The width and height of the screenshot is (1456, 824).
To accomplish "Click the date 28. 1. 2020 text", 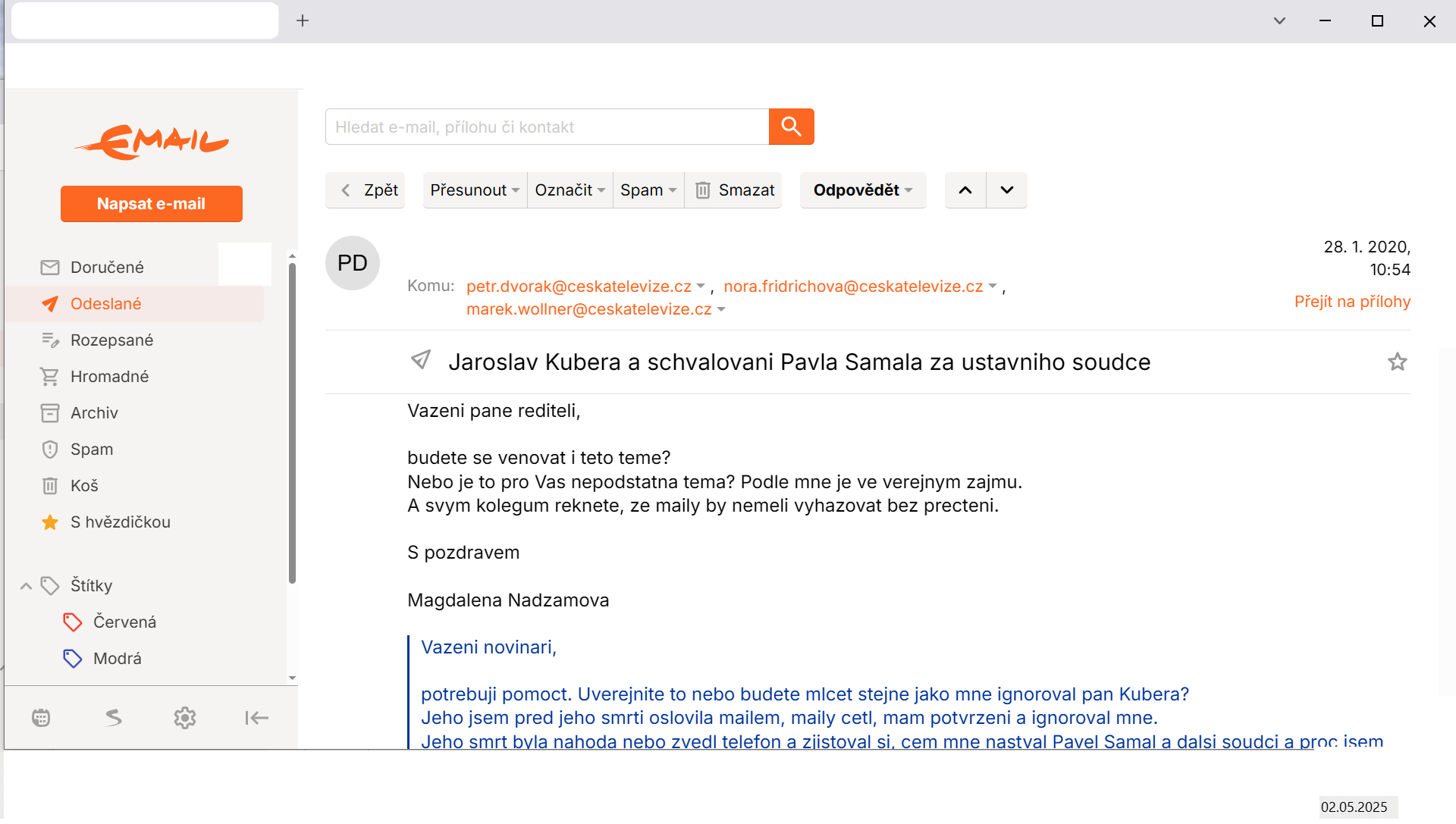I will click(1367, 247).
